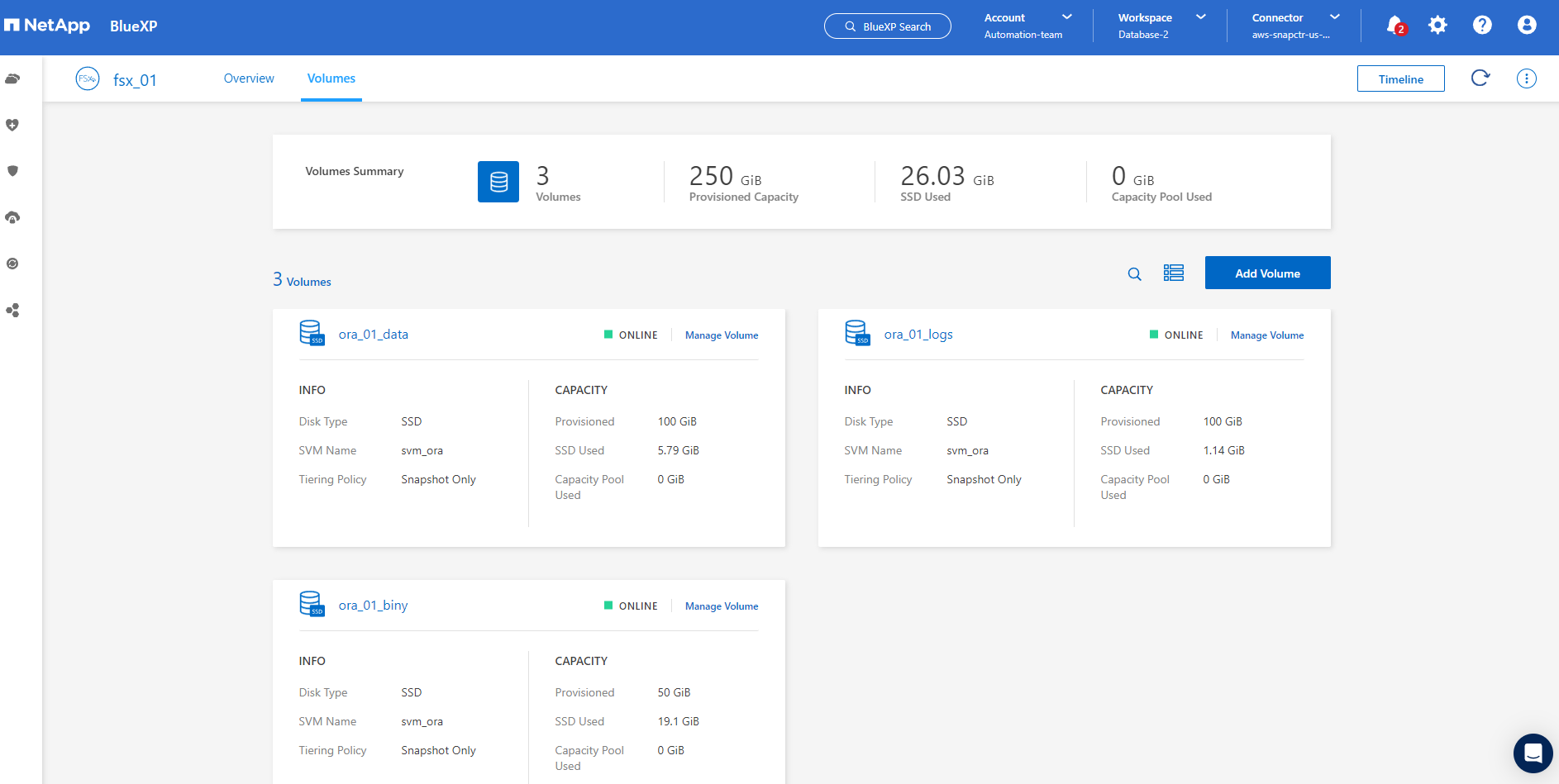Open the settings gear icon
The height and width of the screenshot is (784, 1559).
[1437, 26]
